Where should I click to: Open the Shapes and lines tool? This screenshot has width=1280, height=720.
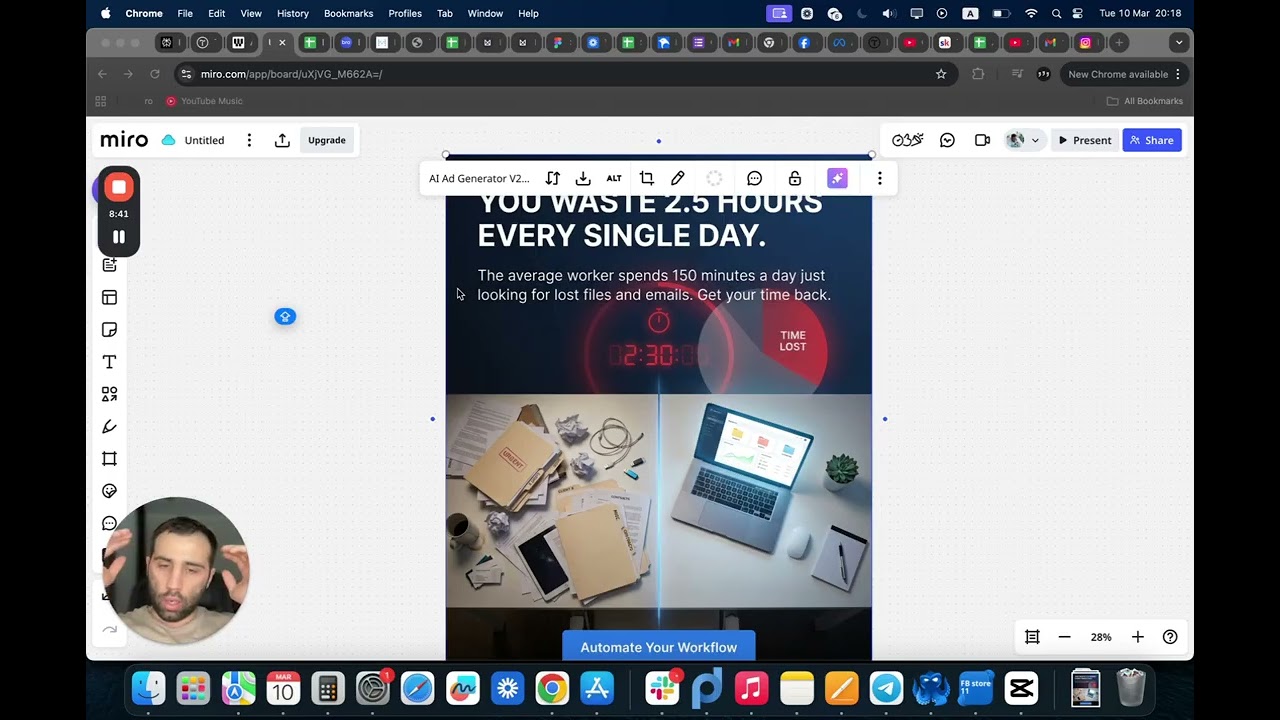[110, 394]
